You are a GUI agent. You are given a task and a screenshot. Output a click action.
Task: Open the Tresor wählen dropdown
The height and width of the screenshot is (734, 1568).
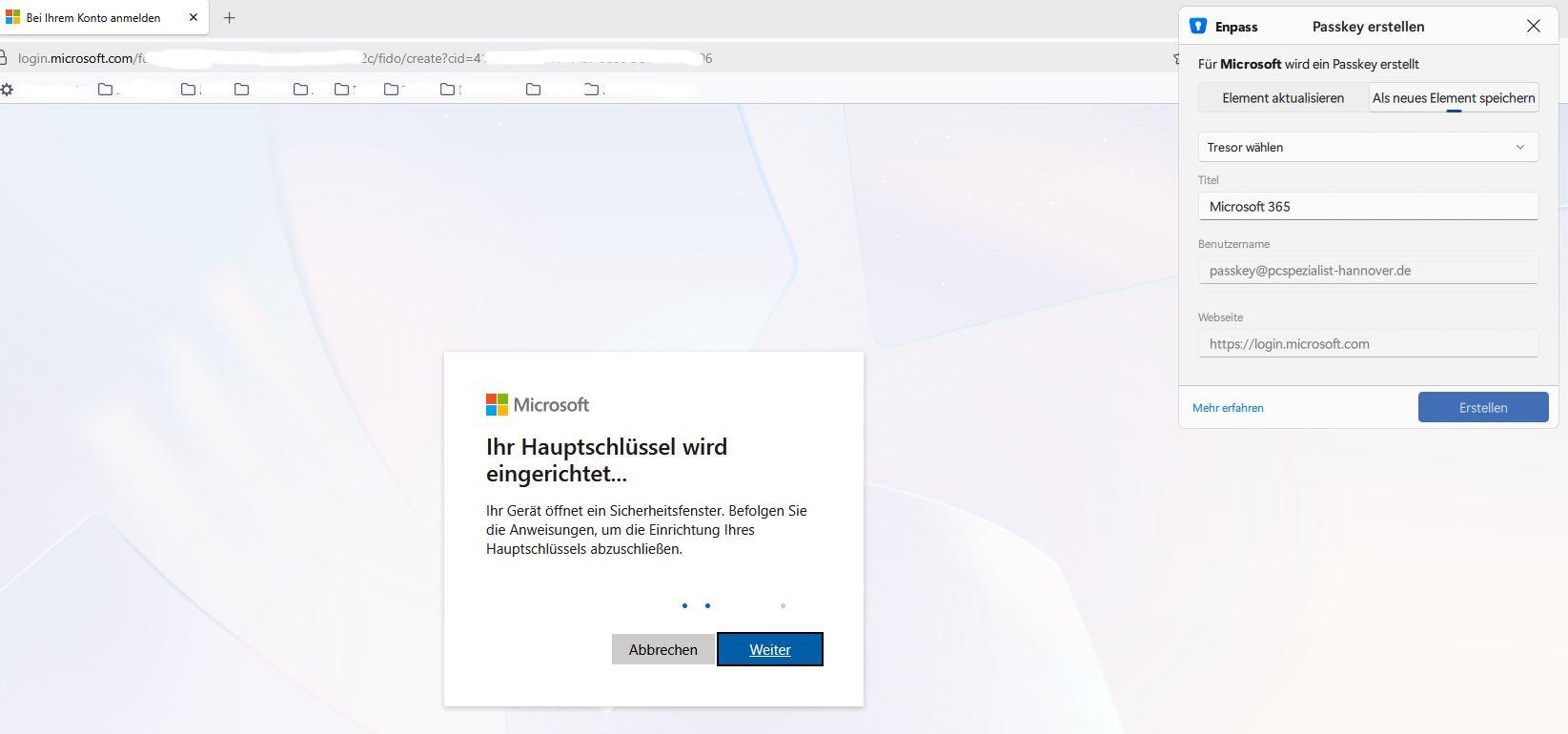tap(1368, 147)
